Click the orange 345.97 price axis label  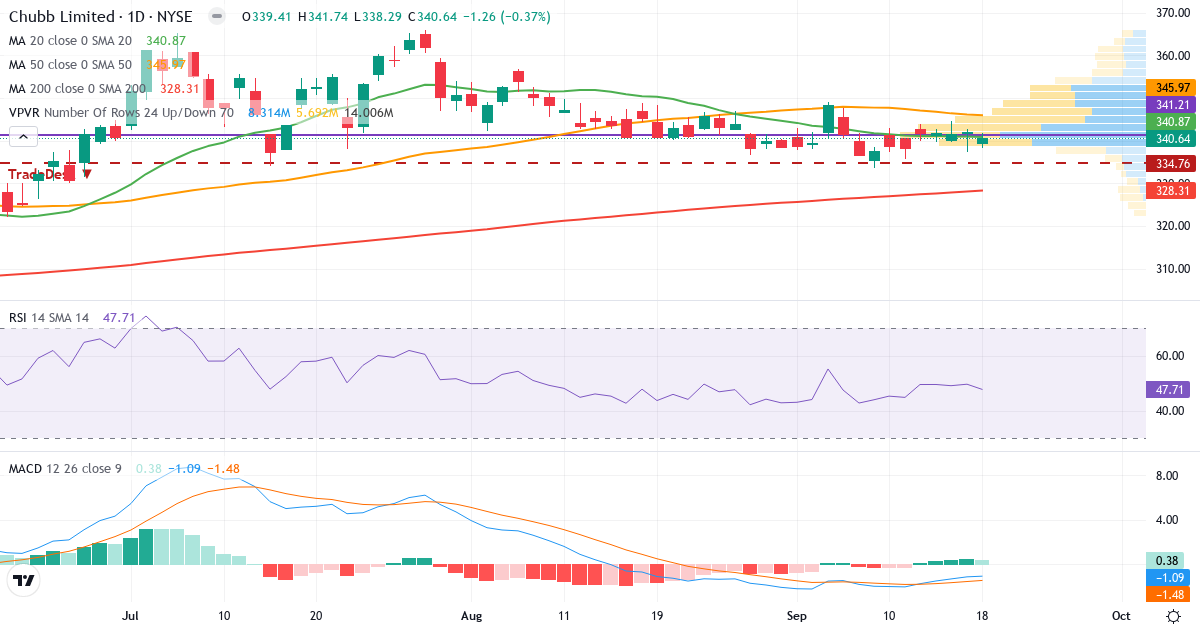tap(1171, 88)
